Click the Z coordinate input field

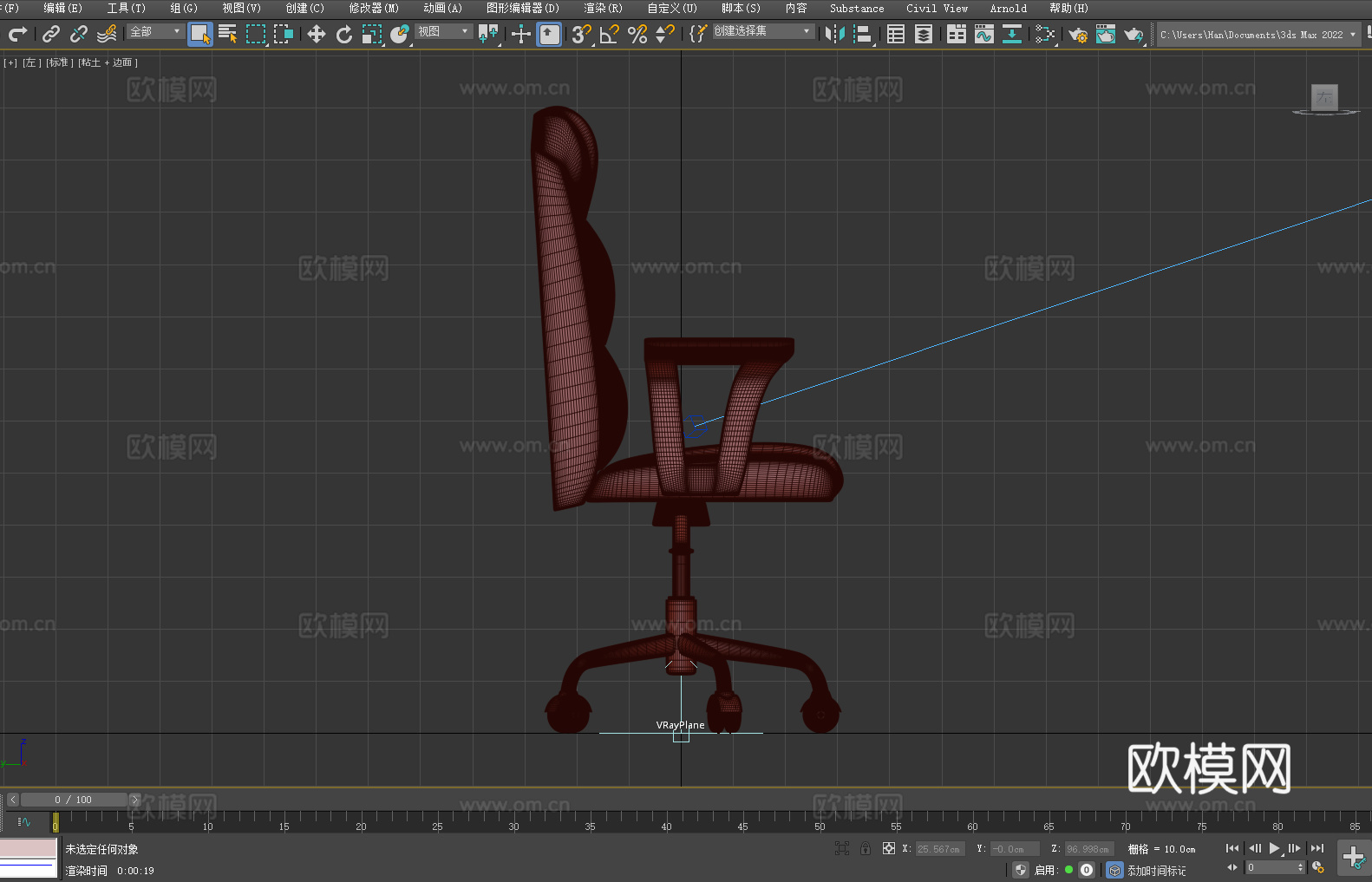[1088, 849]
